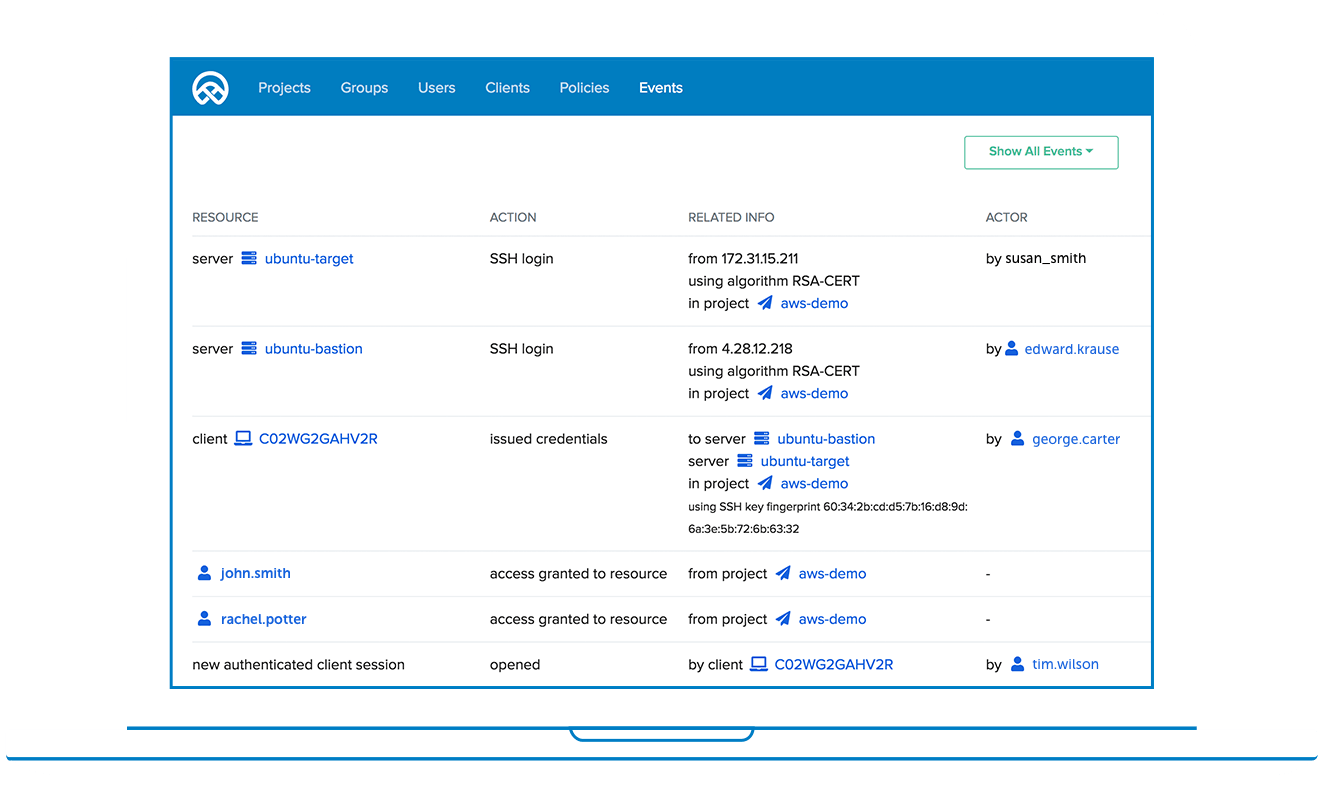This screenshot has width=1326, height=806.
Task: Click project icon in ubuntu-target row
Action: (x=765, y=303)
